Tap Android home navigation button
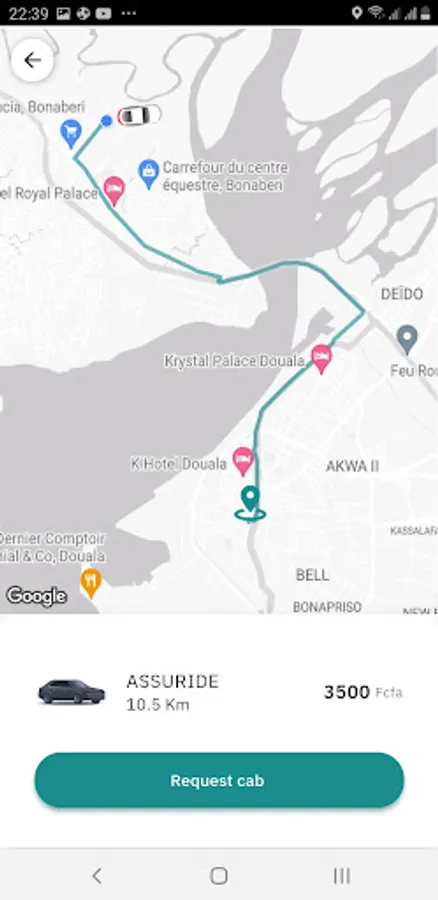 click(x=219, y=875)
